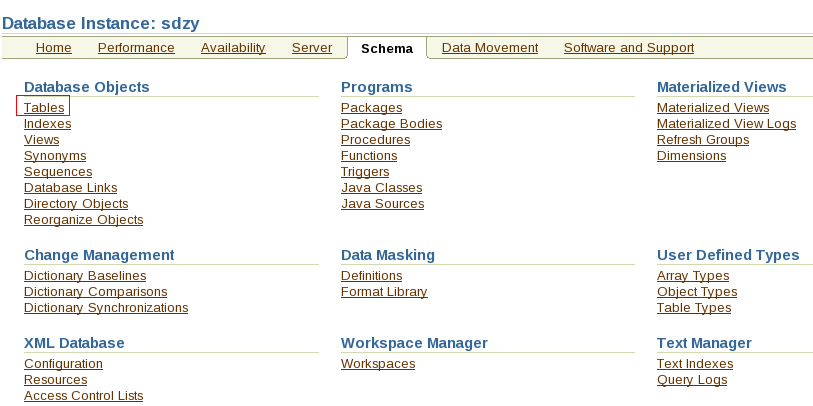Image resolution: width=813 pixels, height=406 pixels.
Task: Switch to the Performance tab
Action: 136,48
